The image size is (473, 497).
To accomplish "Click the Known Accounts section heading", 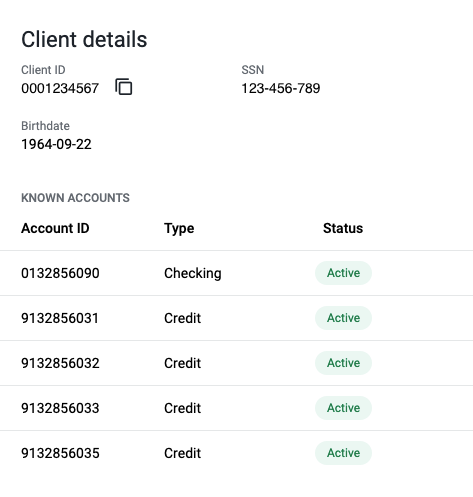I will [x=75, y=198].
